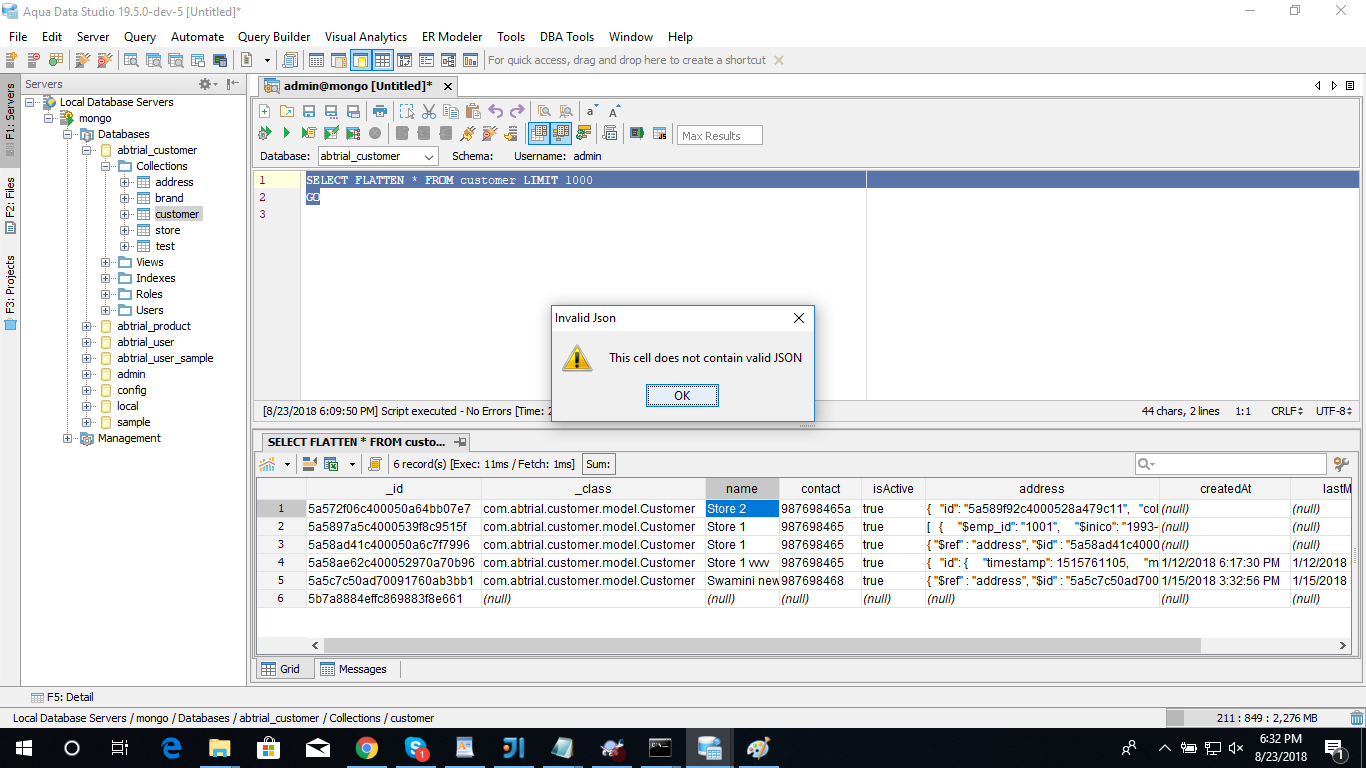The width and height of the screenshot is (1366, 768).
Task: Click the connect plug icon in main toolbar
Action: (x=82, y=60)
